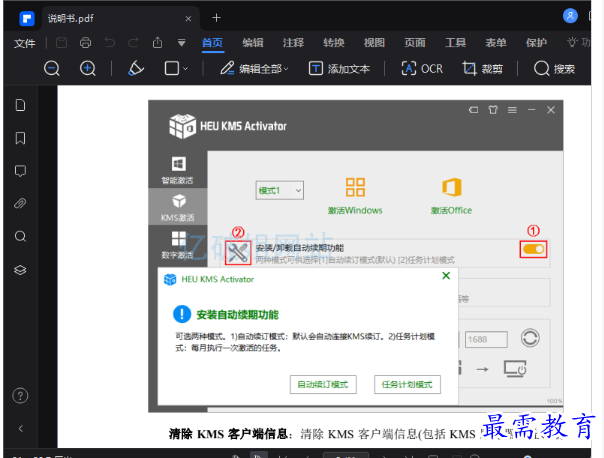Click the print icon
This screenshot has width=604, height=458.
[x=86, y=42]
